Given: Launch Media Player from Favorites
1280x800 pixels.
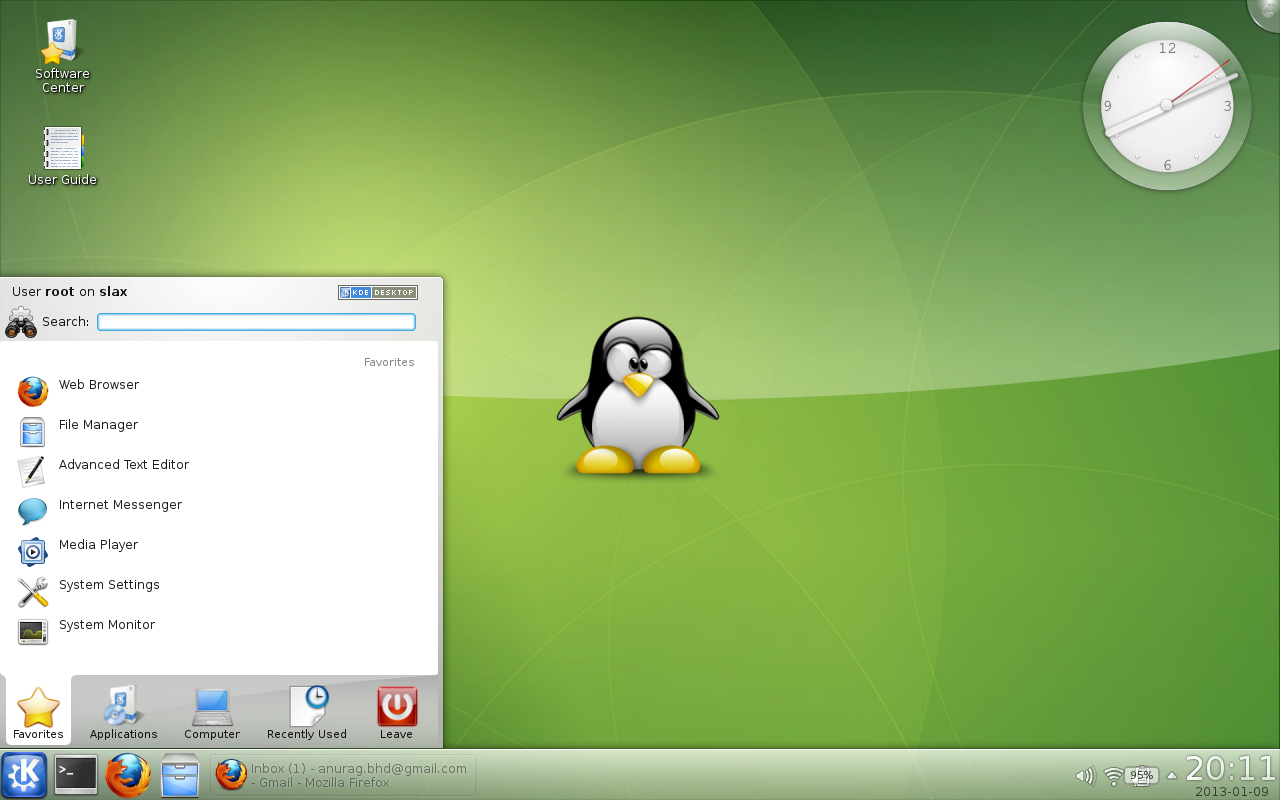Looking at the screenshot, I should (x=98, y=546).
